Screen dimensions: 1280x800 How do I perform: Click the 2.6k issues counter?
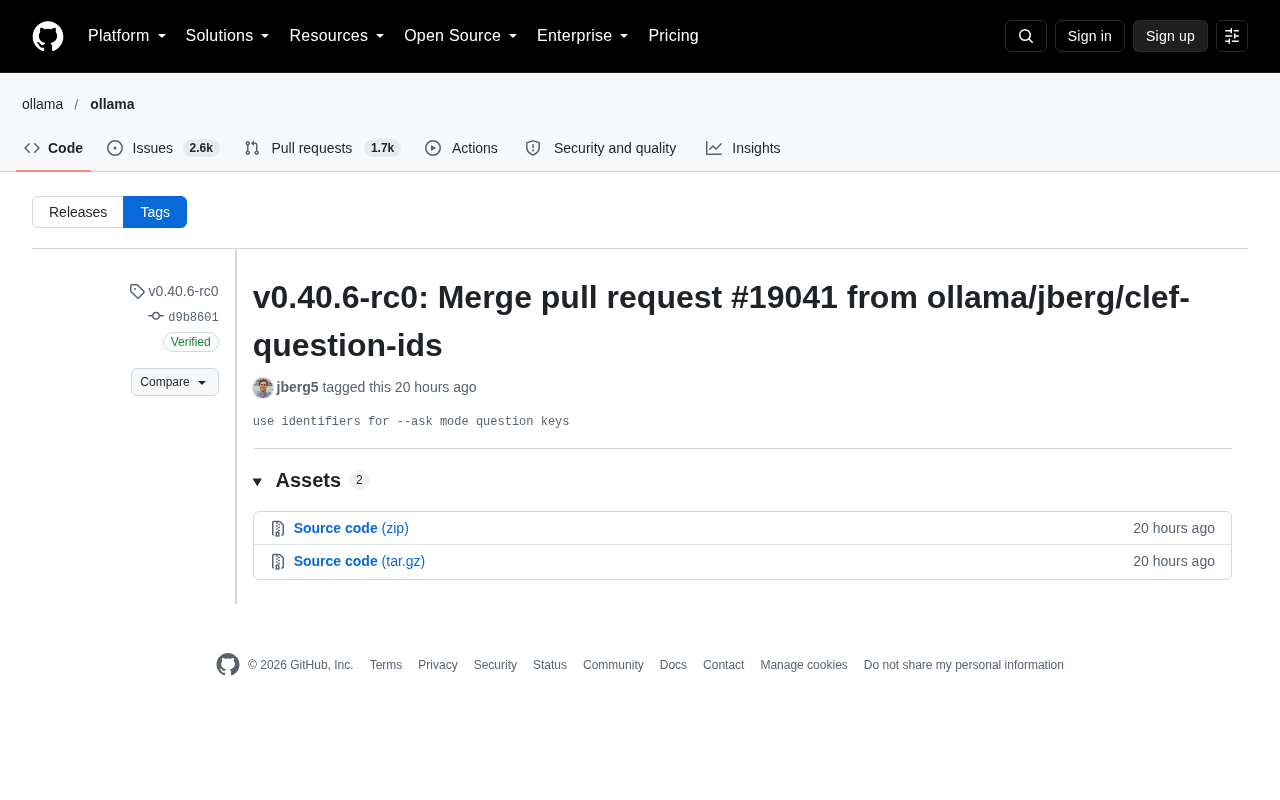pyautogui.click(x=201, y=148)
